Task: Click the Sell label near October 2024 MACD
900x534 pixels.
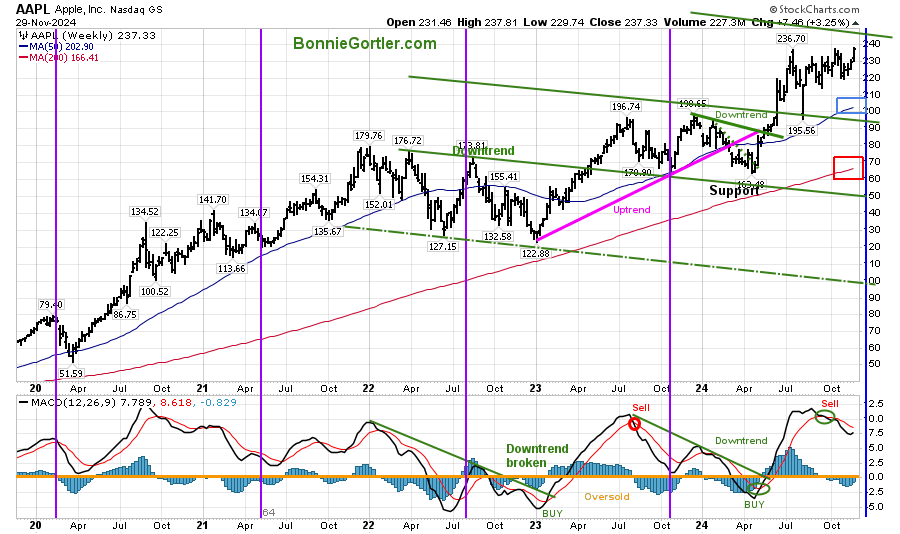Action: click(x=830, y=404)
